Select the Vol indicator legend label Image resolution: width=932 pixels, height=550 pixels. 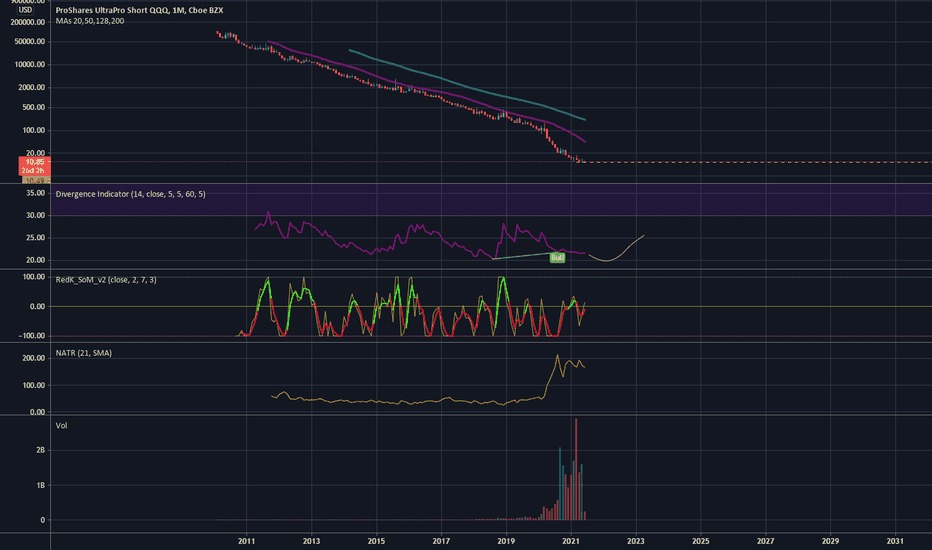pyautogui.click(x=61, y=425)
